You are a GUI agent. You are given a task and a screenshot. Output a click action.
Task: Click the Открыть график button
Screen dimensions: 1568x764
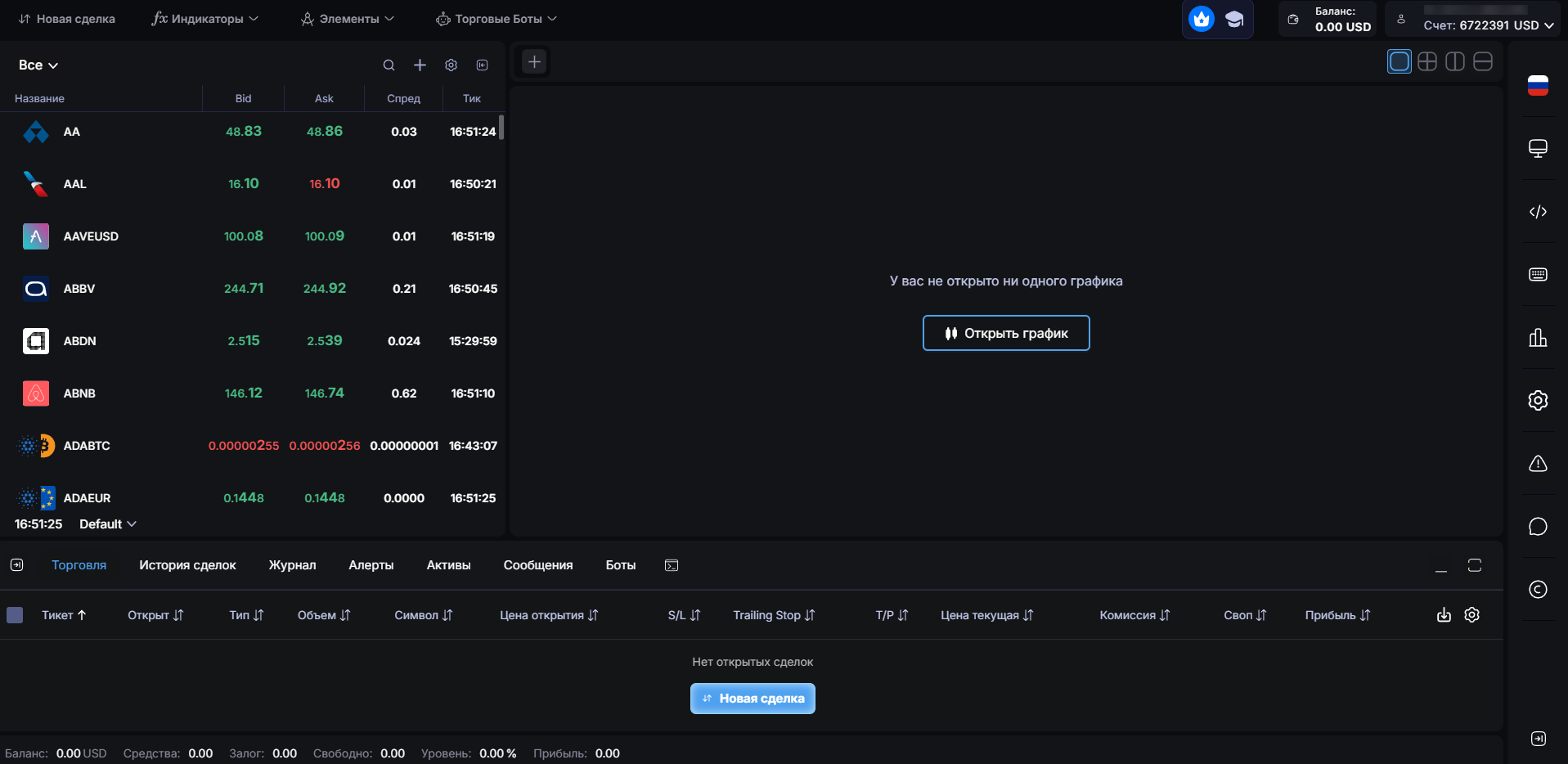[x=1006, y=333]
